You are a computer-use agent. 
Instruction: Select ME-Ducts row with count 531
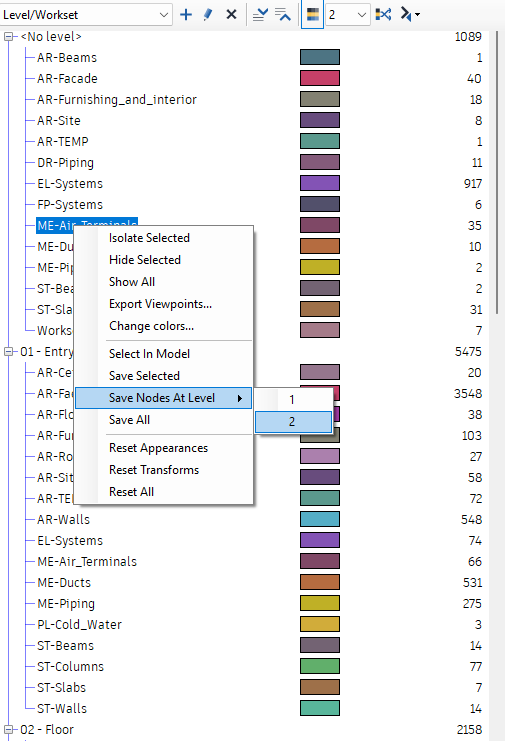(64, 582)
